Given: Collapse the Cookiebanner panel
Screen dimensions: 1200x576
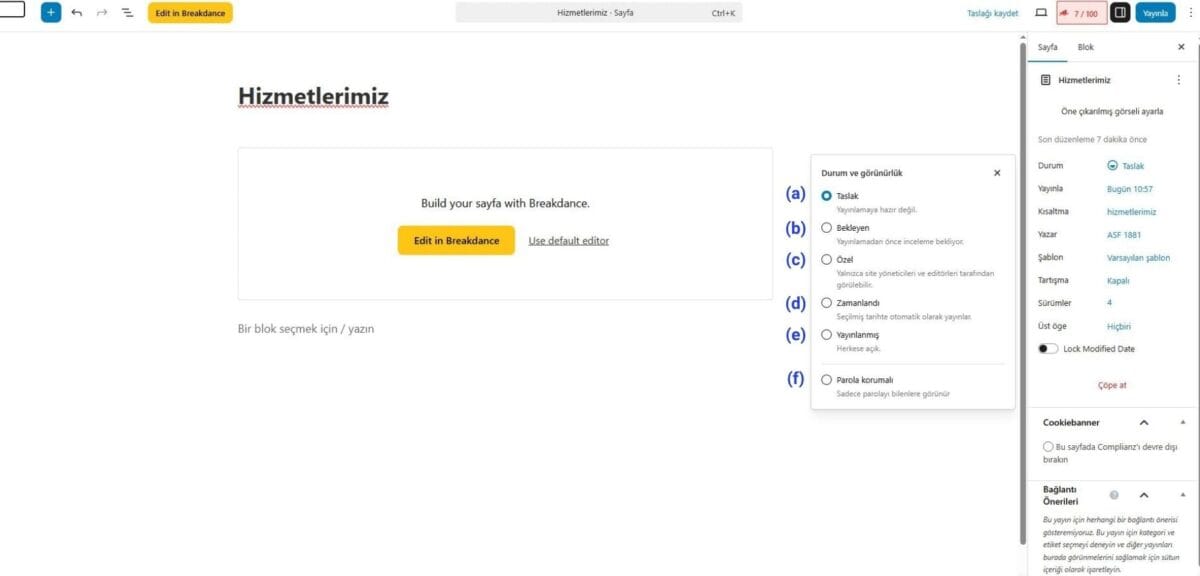Looking at the screenshot, I should tap(1143, 422).
